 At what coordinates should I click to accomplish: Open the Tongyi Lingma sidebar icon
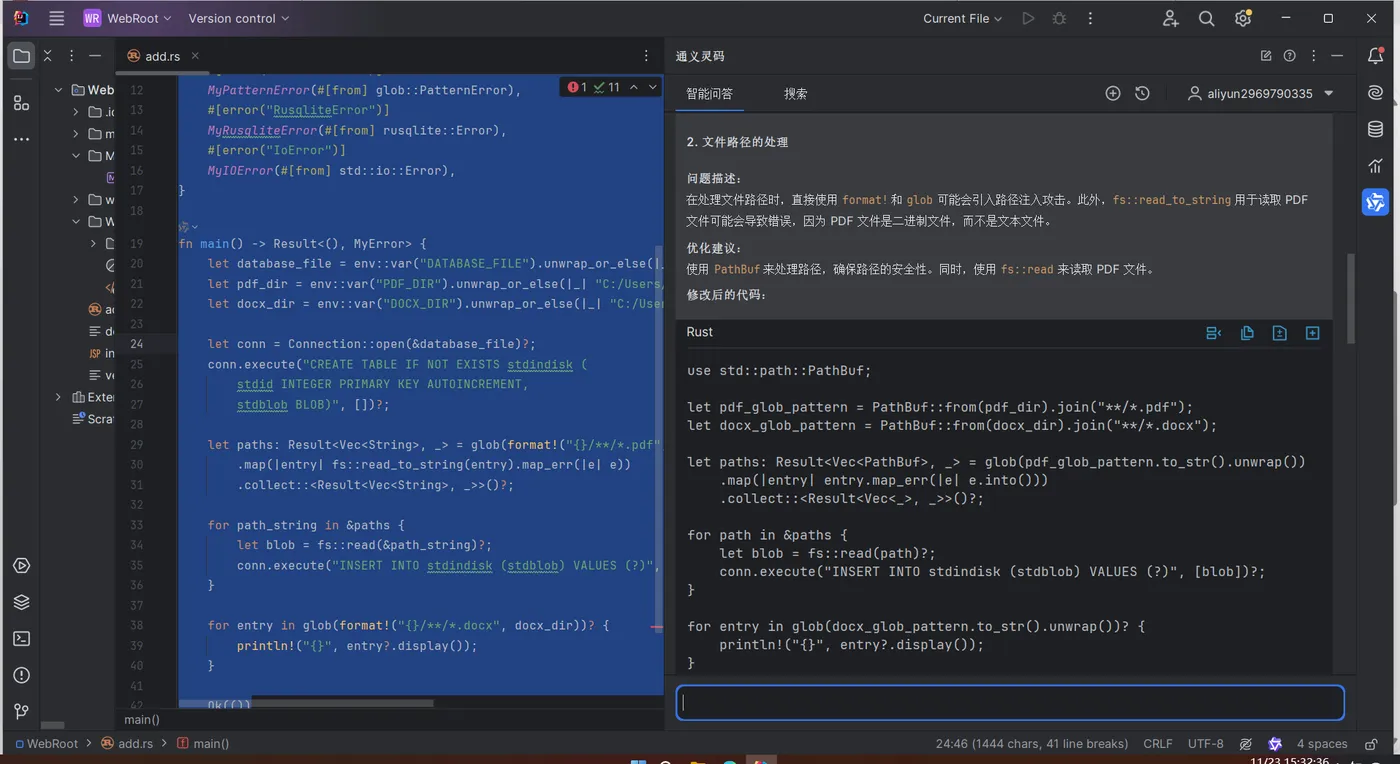point(1376,202)
